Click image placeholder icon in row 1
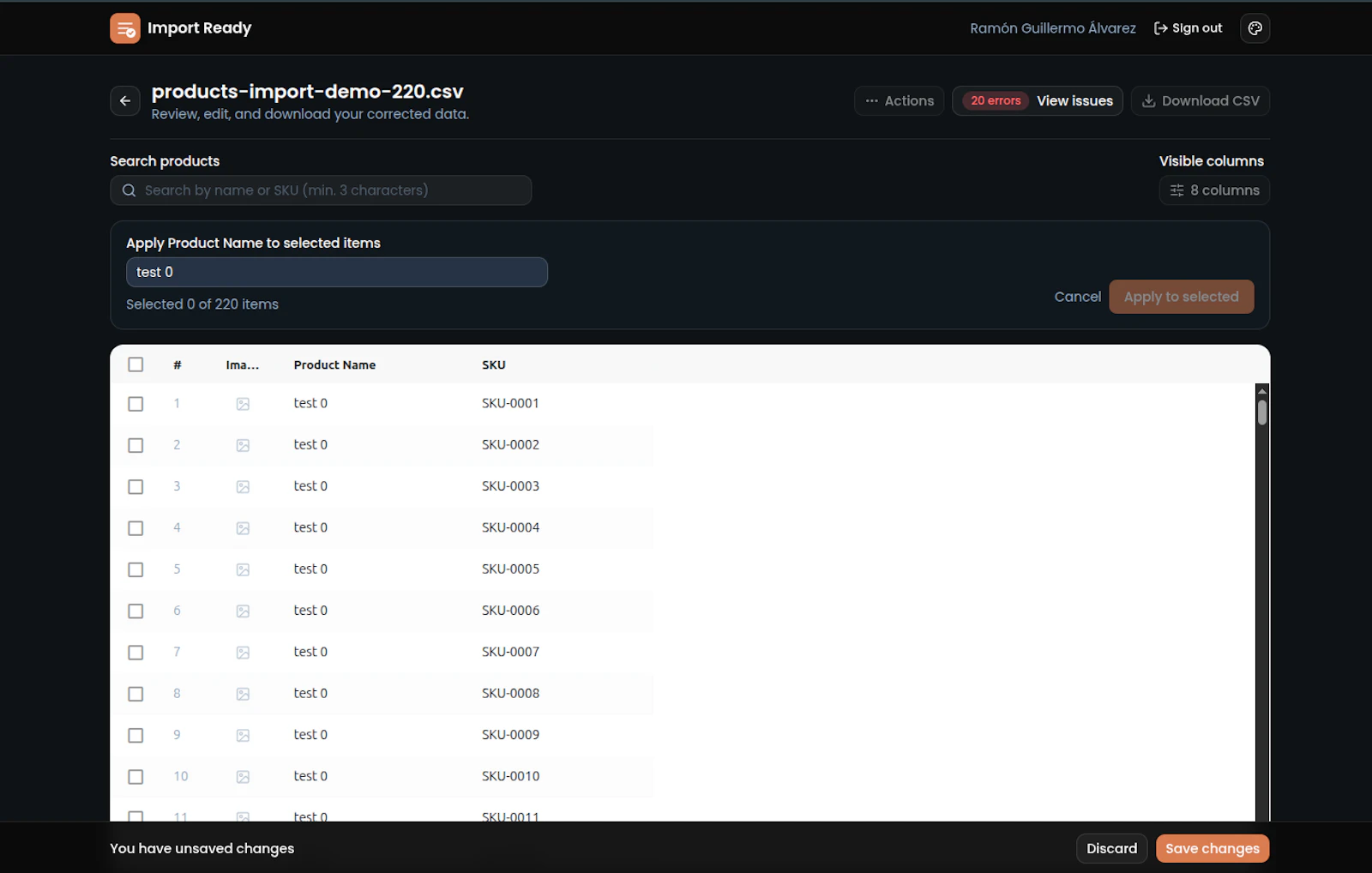This screenshot has width=1372, height=873. (x=243, y=404)
